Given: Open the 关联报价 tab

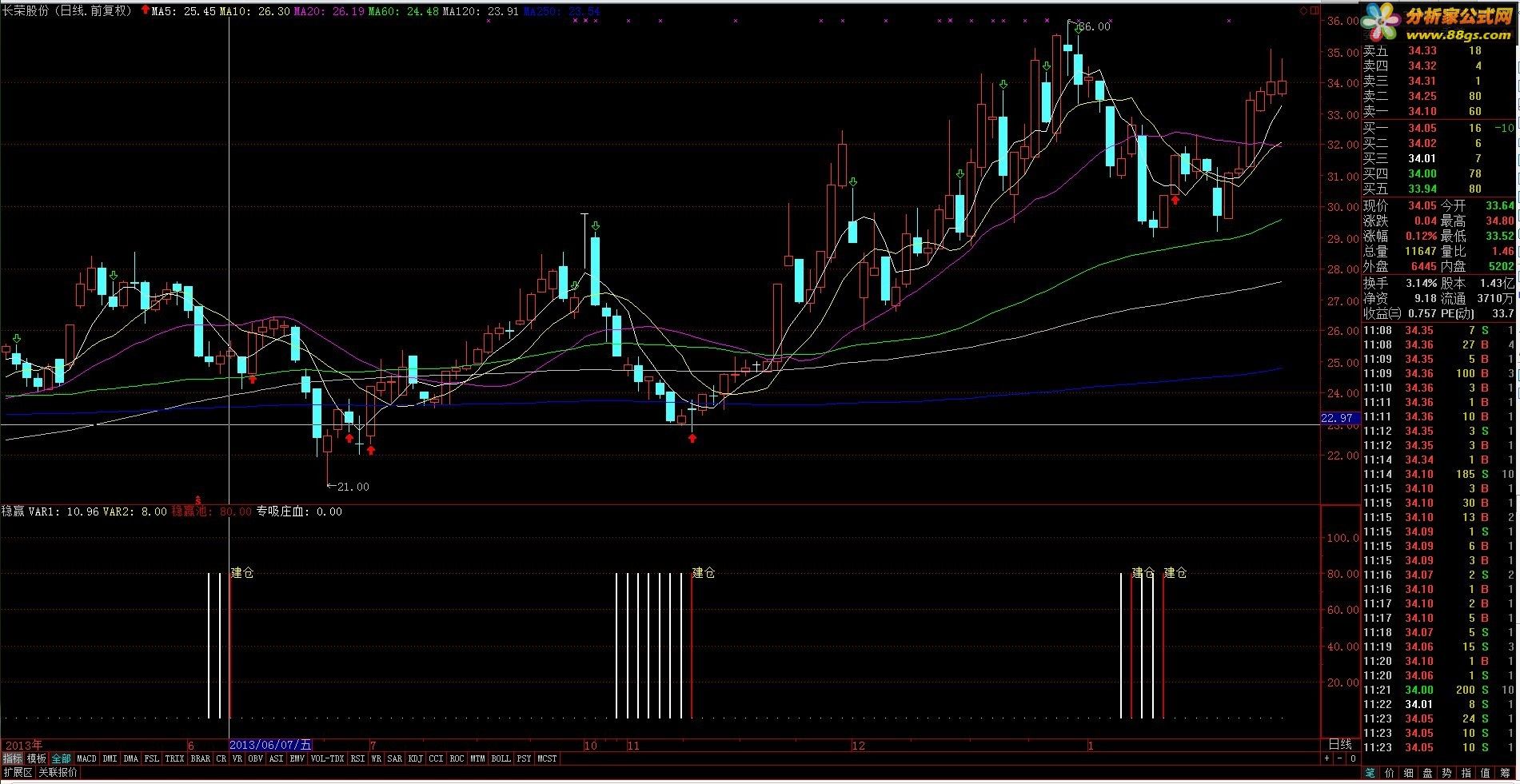Looking at the screenshot, I should pos(58,773).
